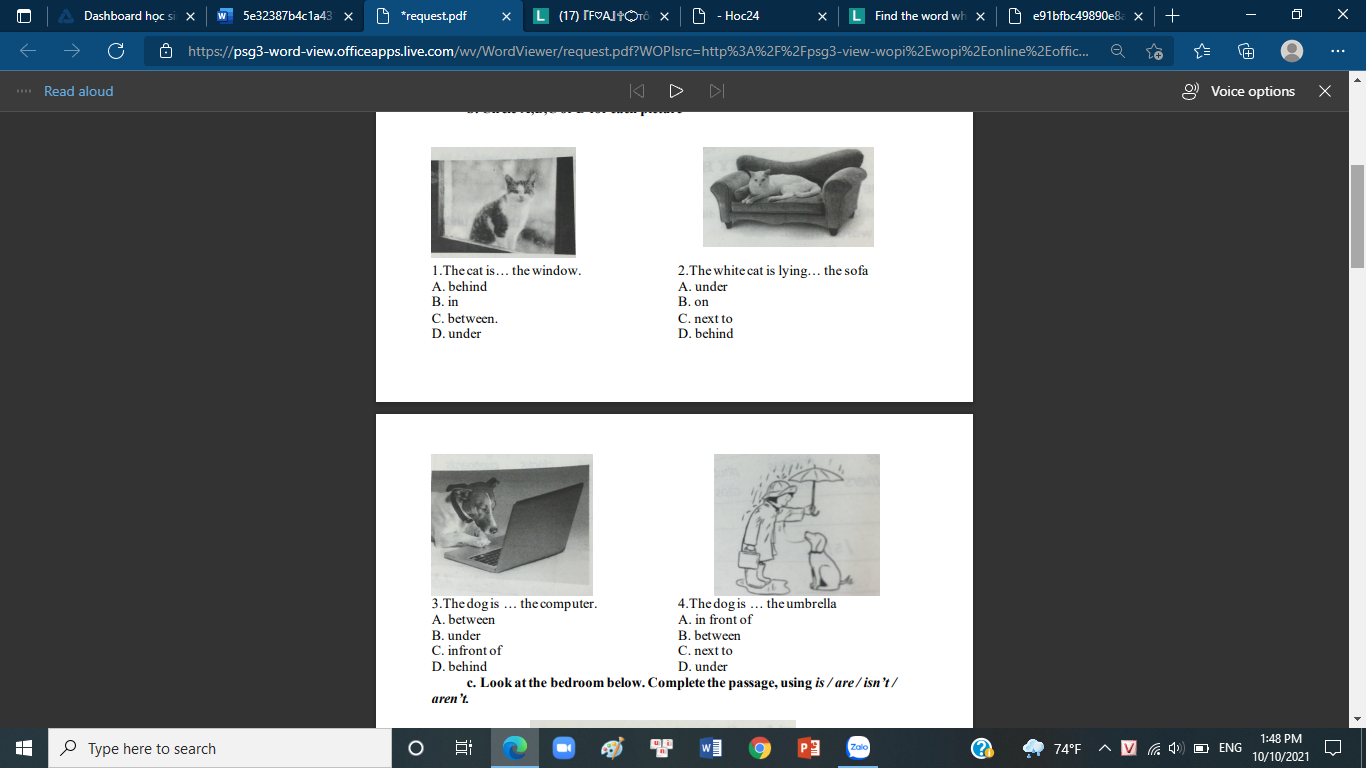
Task: Close the Read aloud toolbar
Action: 1325,91
